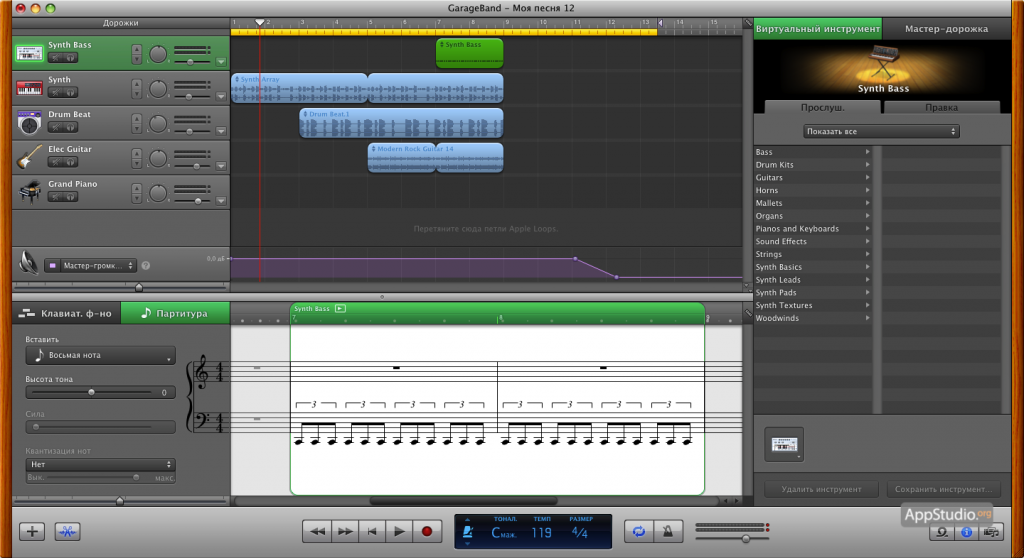Select the Прослуш. tab

click(x=823, y=107)
